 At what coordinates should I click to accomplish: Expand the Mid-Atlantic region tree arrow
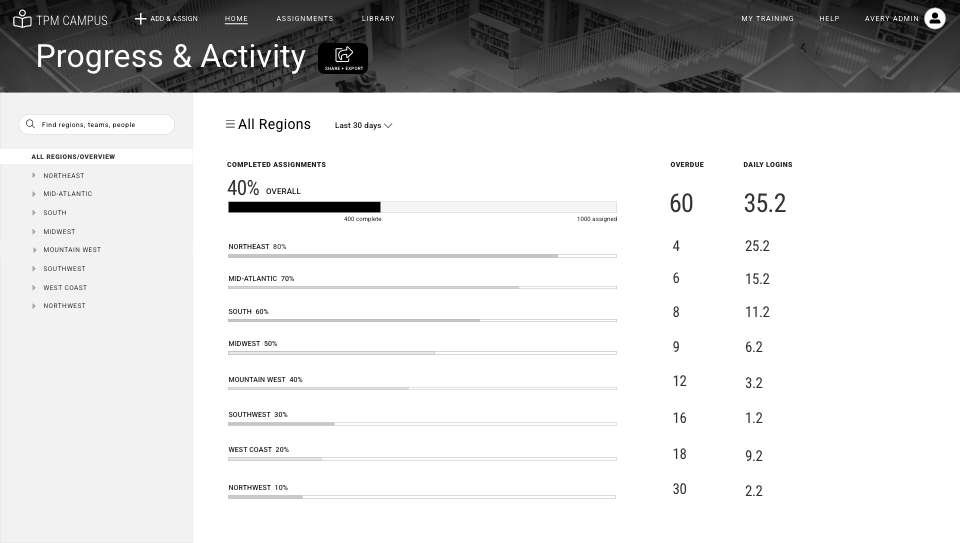tap(34, 193)
